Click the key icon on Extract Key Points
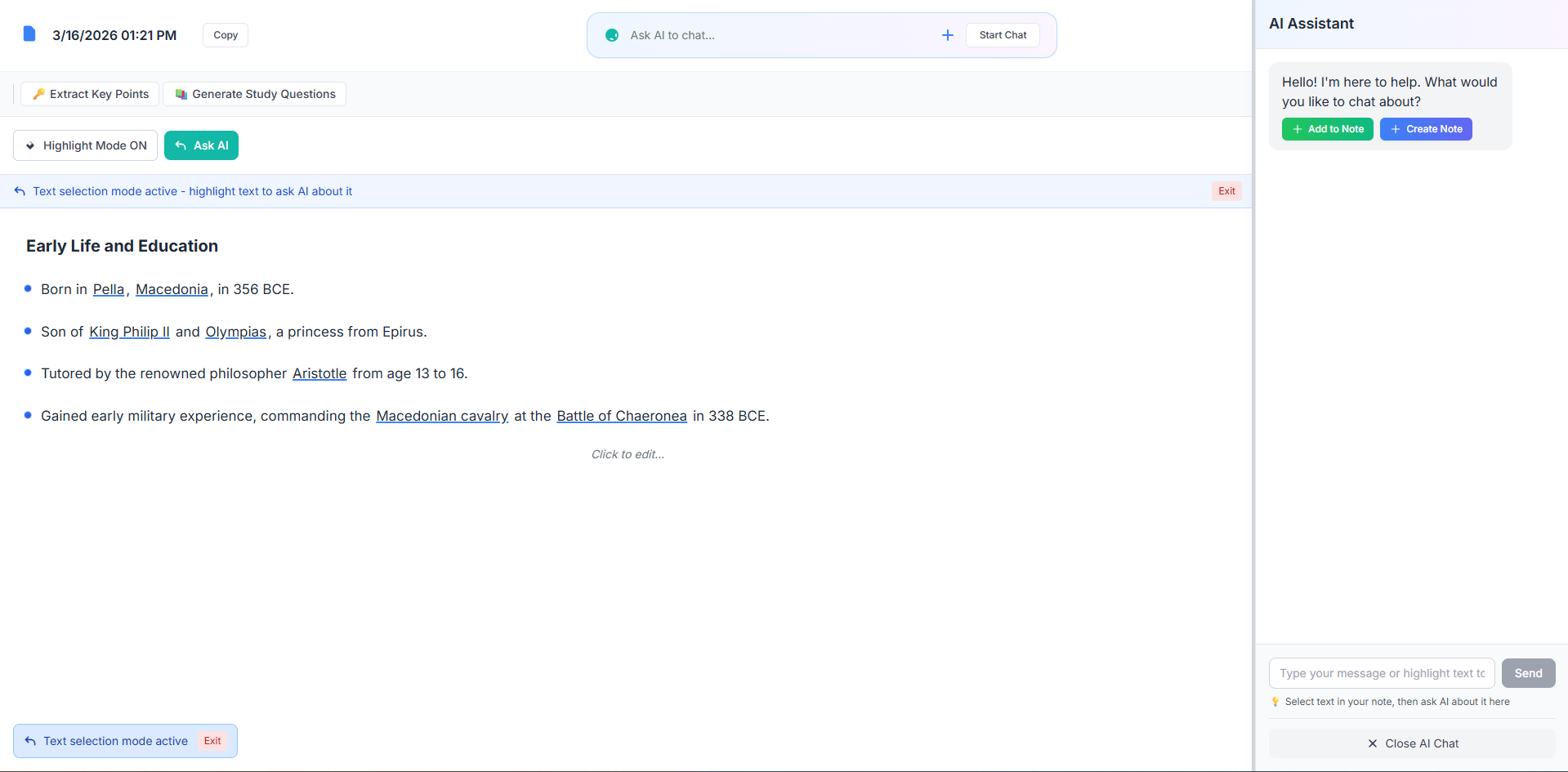Viewport: 1568px width, 772px height. [x=38, y=94]
